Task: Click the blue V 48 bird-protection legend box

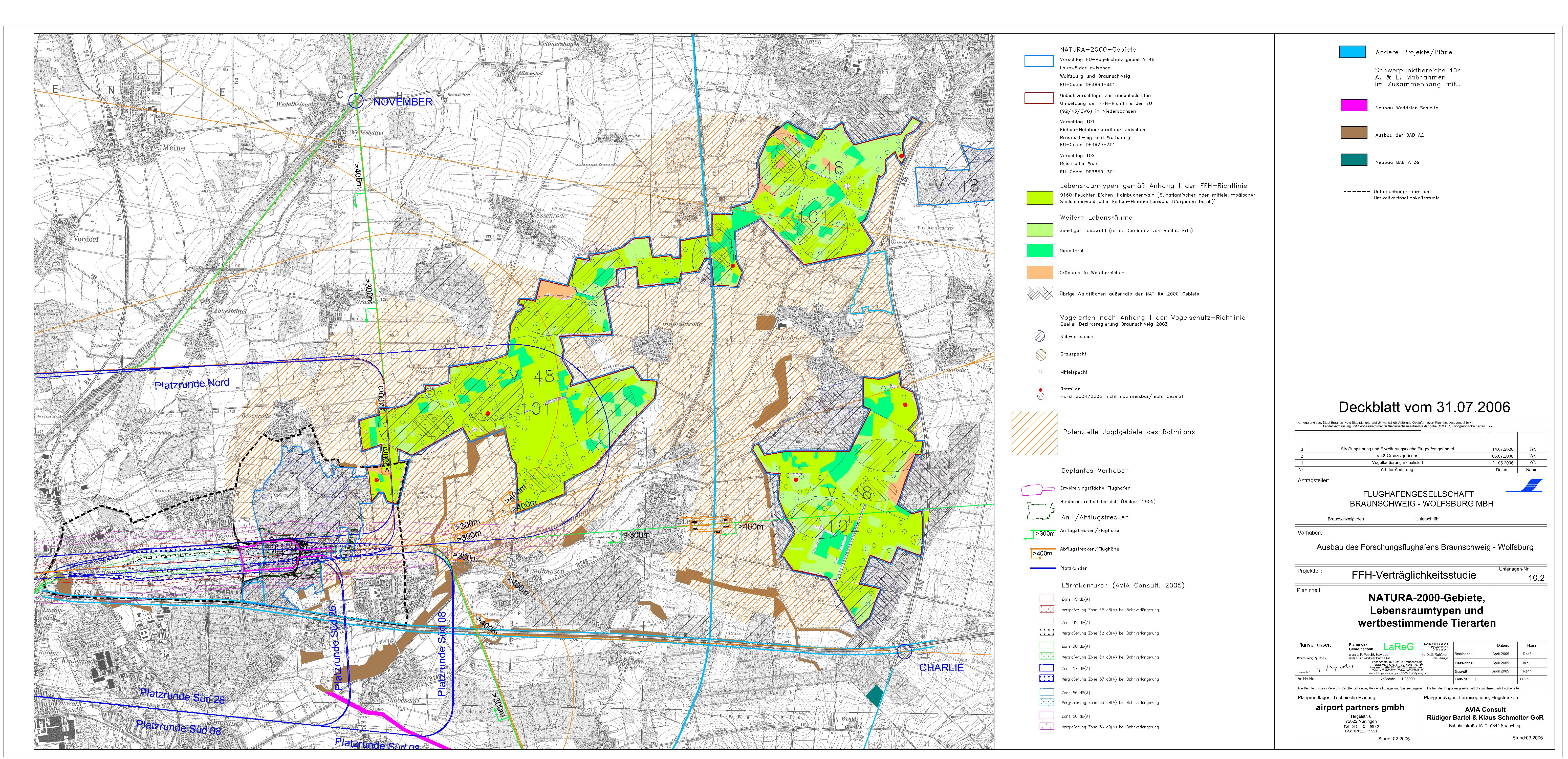Action: [x=1039, y=61]
